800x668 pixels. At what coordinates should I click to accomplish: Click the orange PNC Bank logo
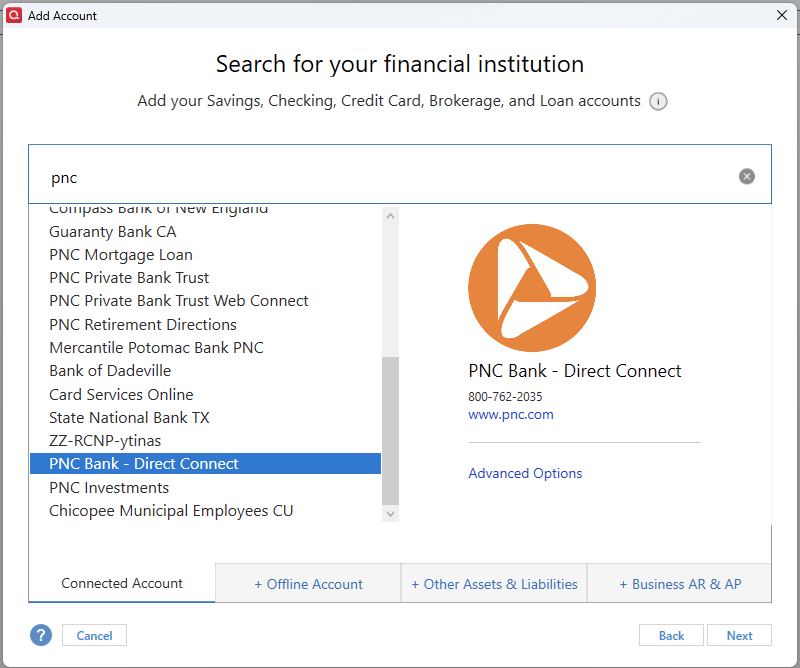click(x=532, y=288)
